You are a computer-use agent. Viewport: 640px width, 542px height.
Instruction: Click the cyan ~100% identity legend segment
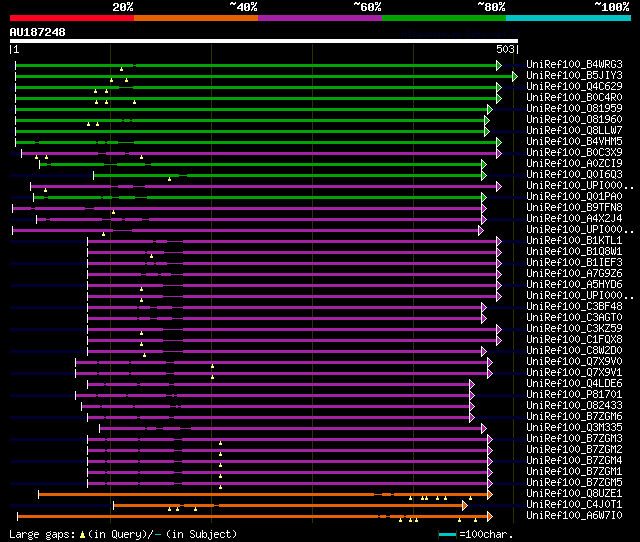pos(569,18)
